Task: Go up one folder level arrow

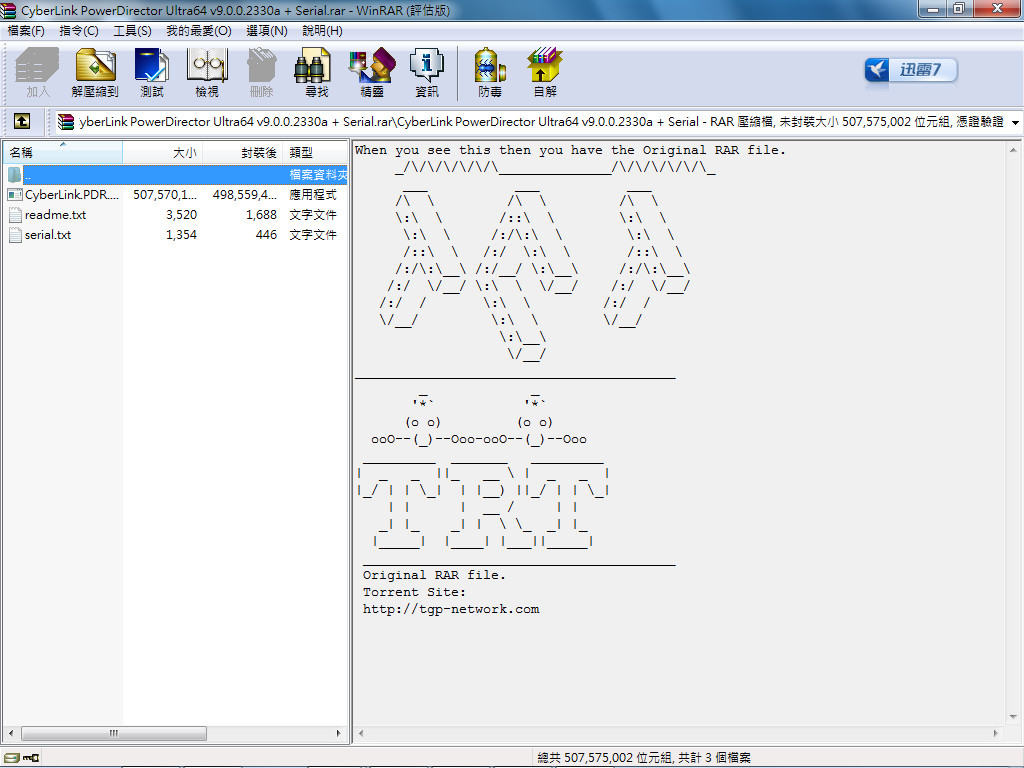Action: (x=22, y=121)
